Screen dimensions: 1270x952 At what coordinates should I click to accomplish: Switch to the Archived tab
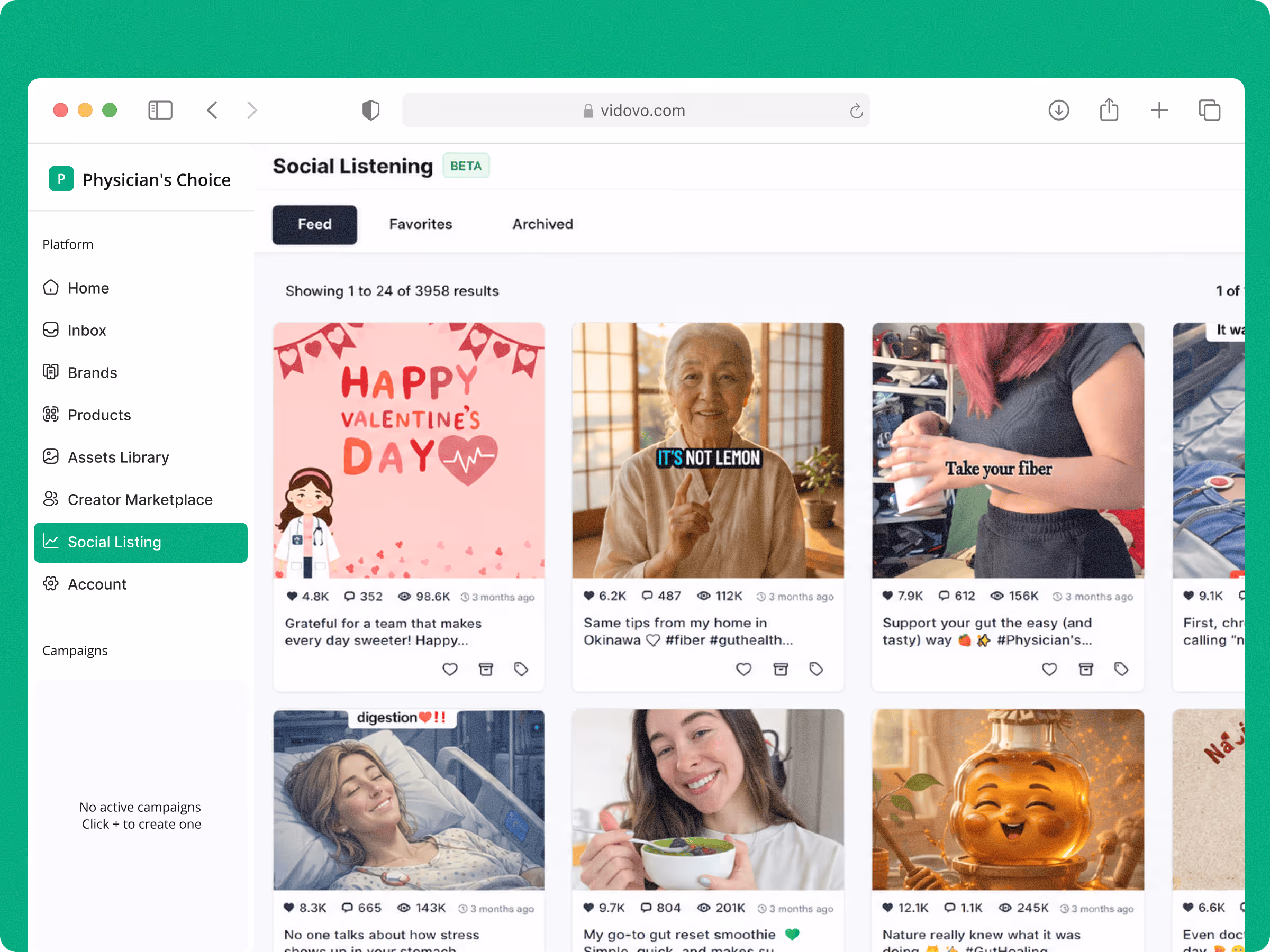tap(542, 224)
